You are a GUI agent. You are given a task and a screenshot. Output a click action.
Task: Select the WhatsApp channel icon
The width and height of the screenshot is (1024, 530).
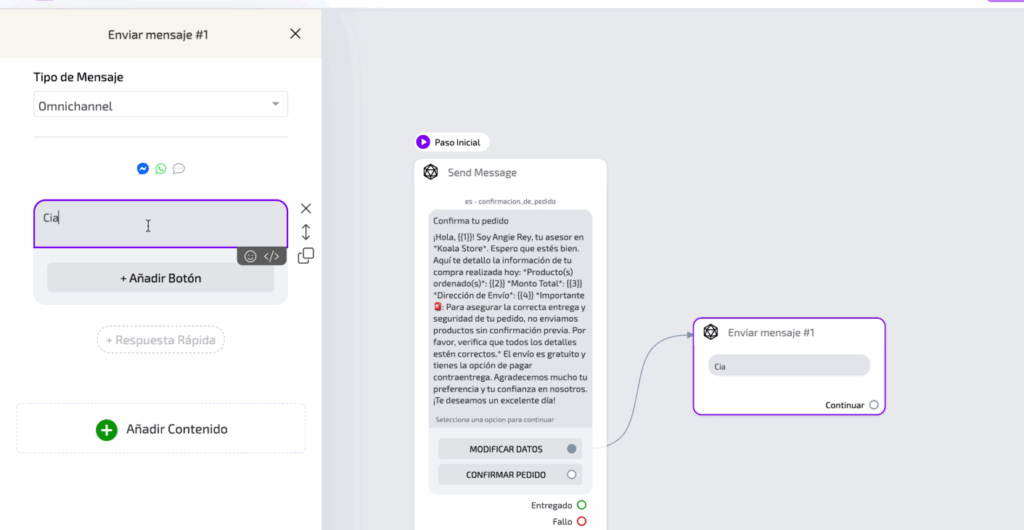(x=161, y=169)
